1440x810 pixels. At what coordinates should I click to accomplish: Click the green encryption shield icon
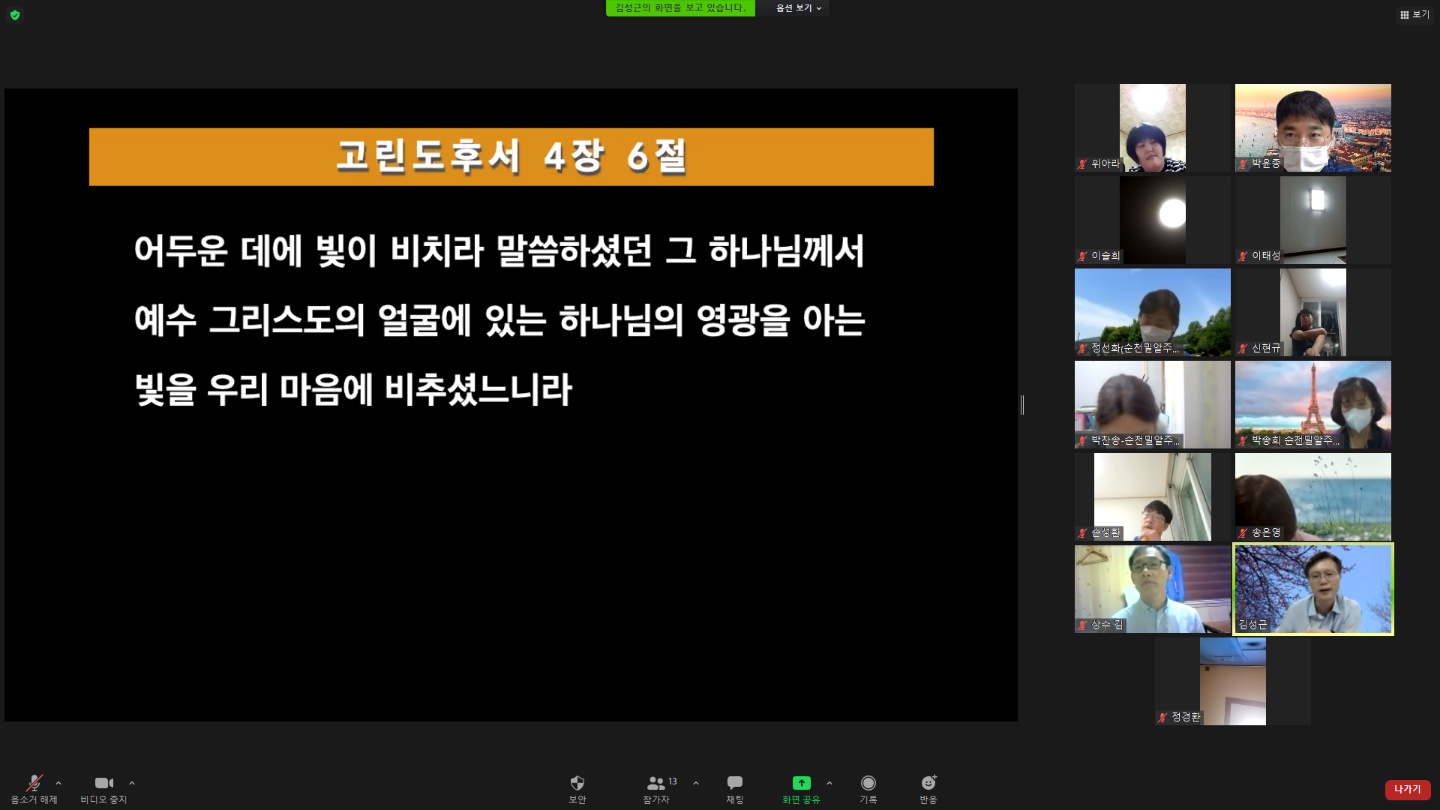(14, 15)
